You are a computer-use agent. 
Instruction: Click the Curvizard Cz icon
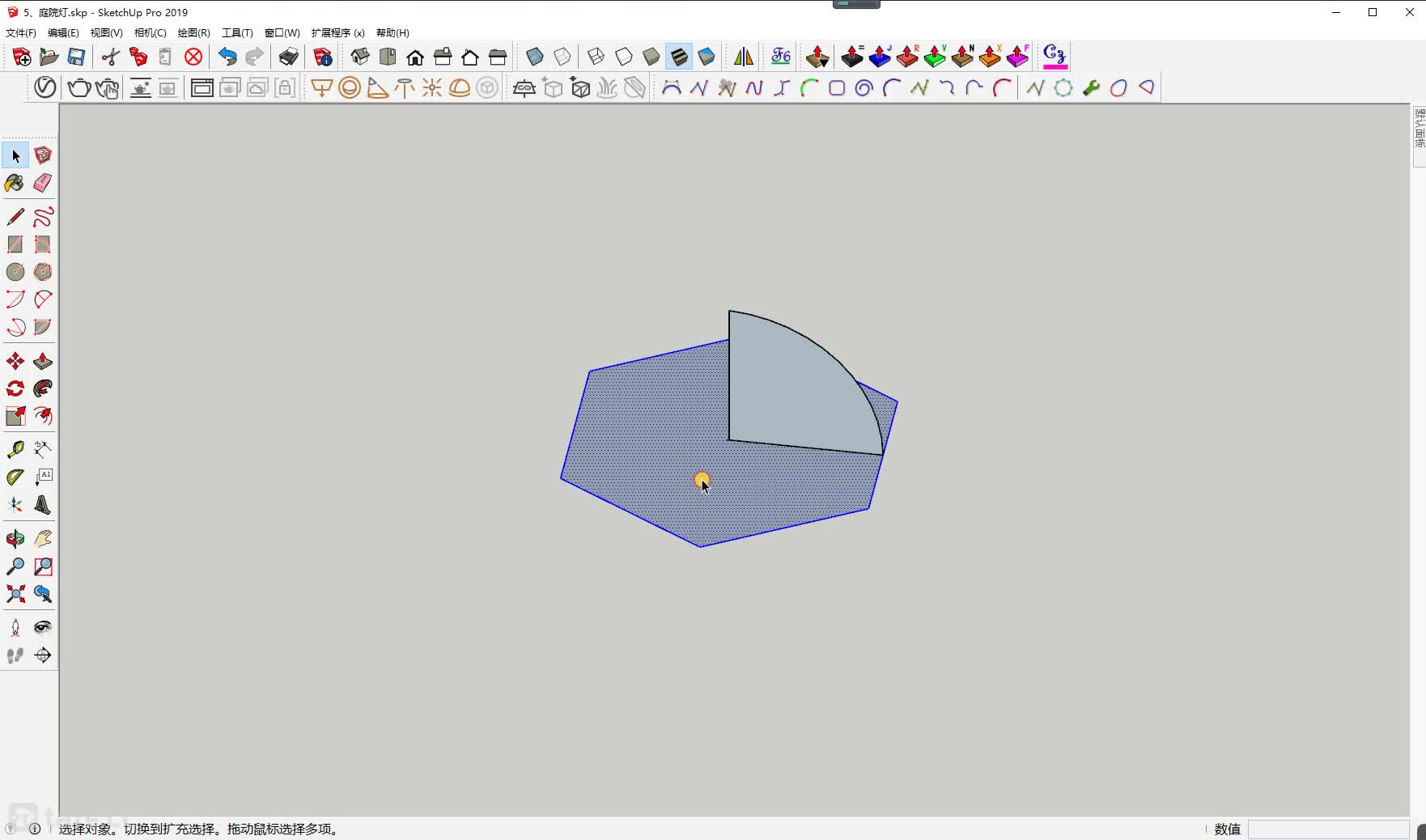click(1055, 57)
